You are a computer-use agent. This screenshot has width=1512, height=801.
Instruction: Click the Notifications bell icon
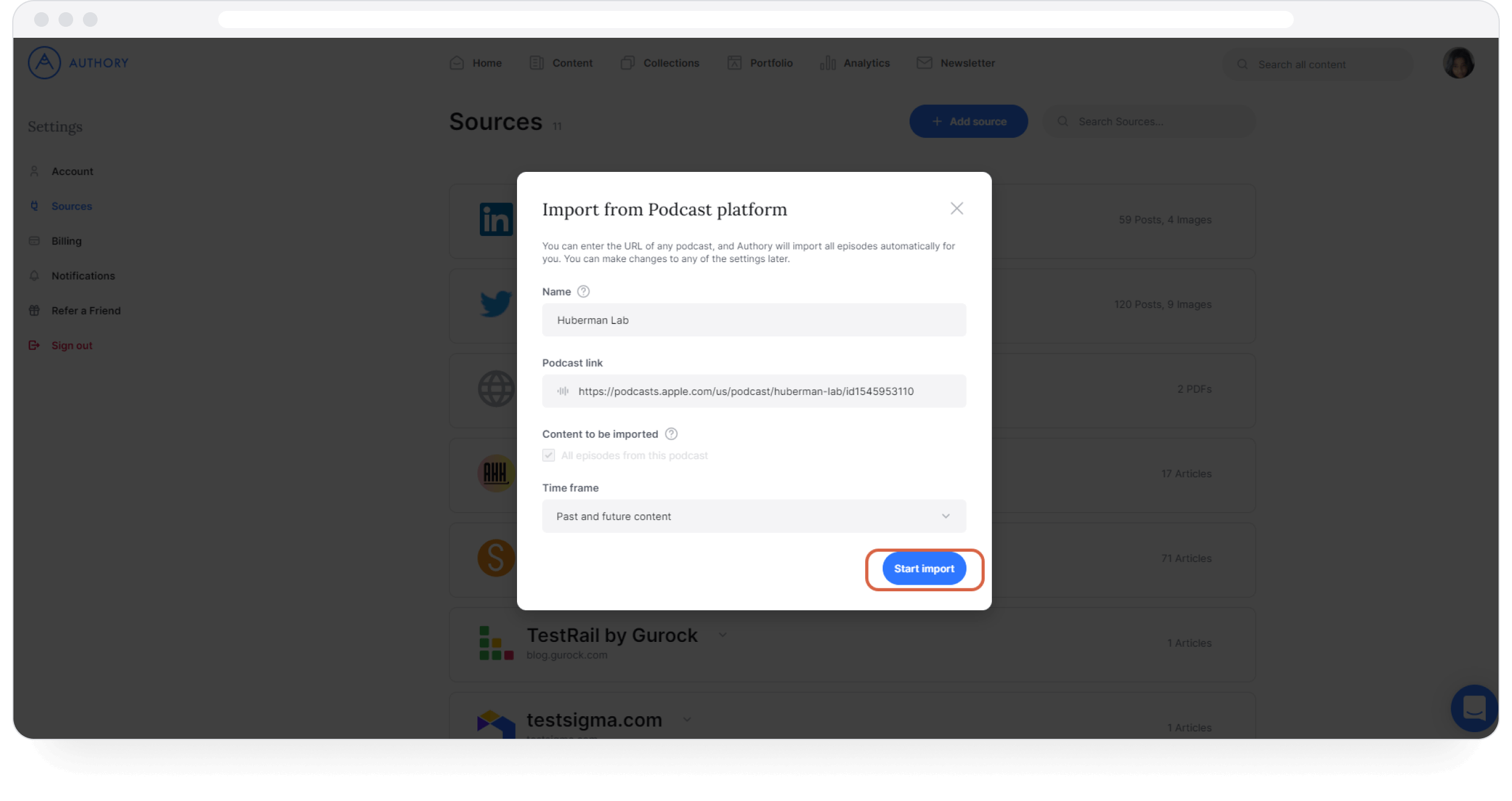pyautogui.click(x=34, y=276)
